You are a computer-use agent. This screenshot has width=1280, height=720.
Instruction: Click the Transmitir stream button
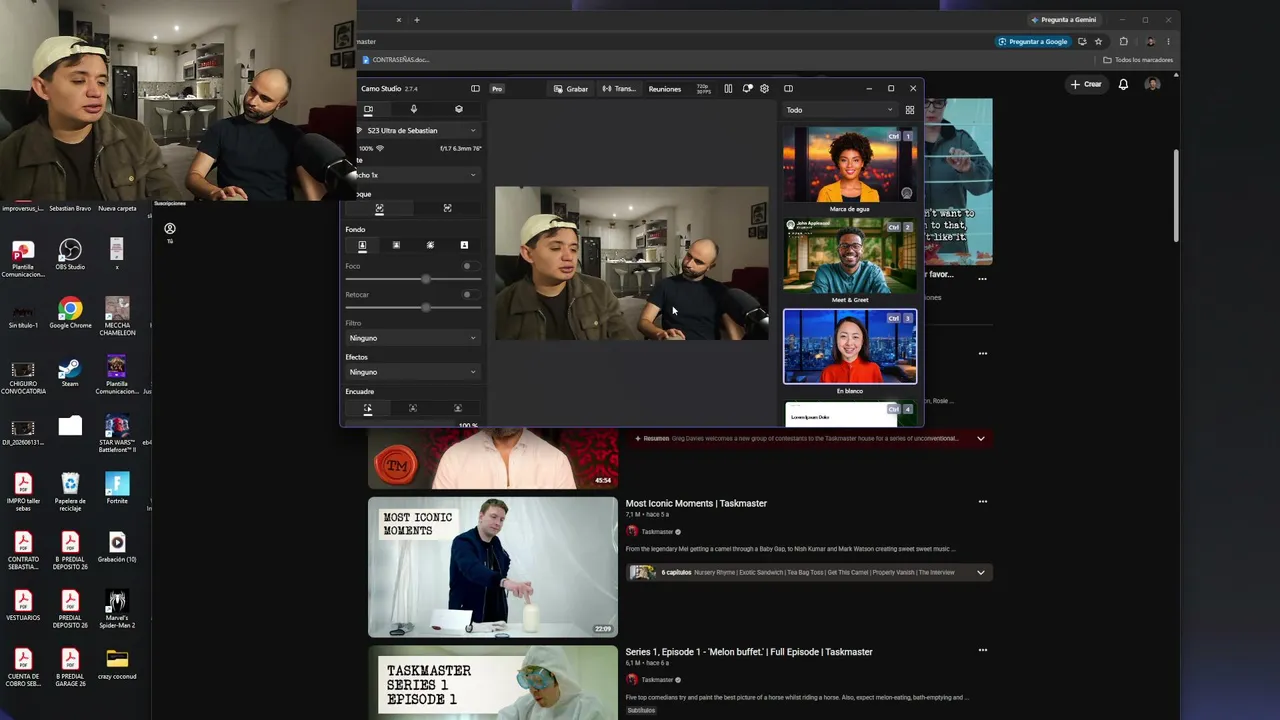(619, 89)
